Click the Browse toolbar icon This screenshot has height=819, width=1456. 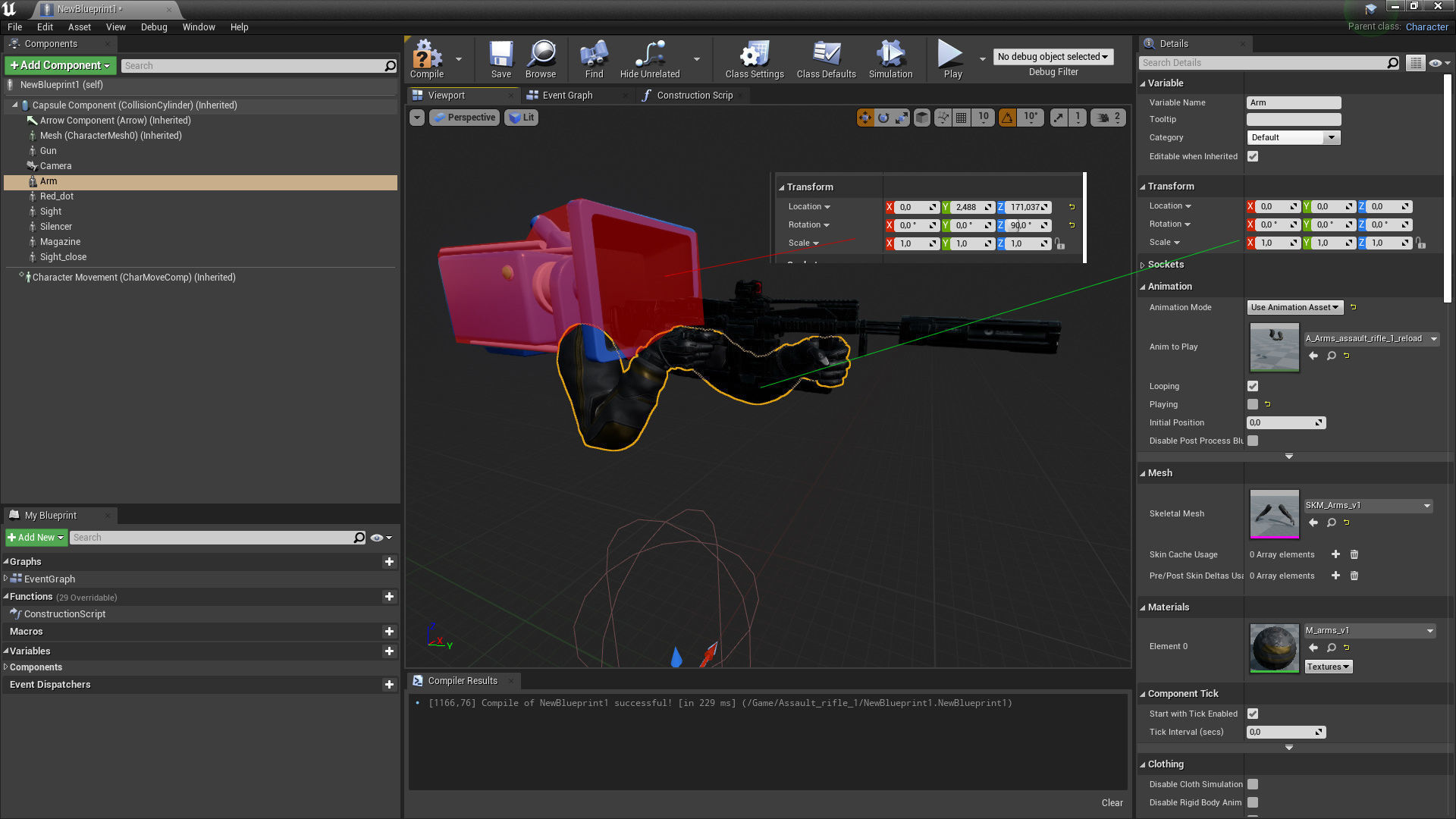541,59
